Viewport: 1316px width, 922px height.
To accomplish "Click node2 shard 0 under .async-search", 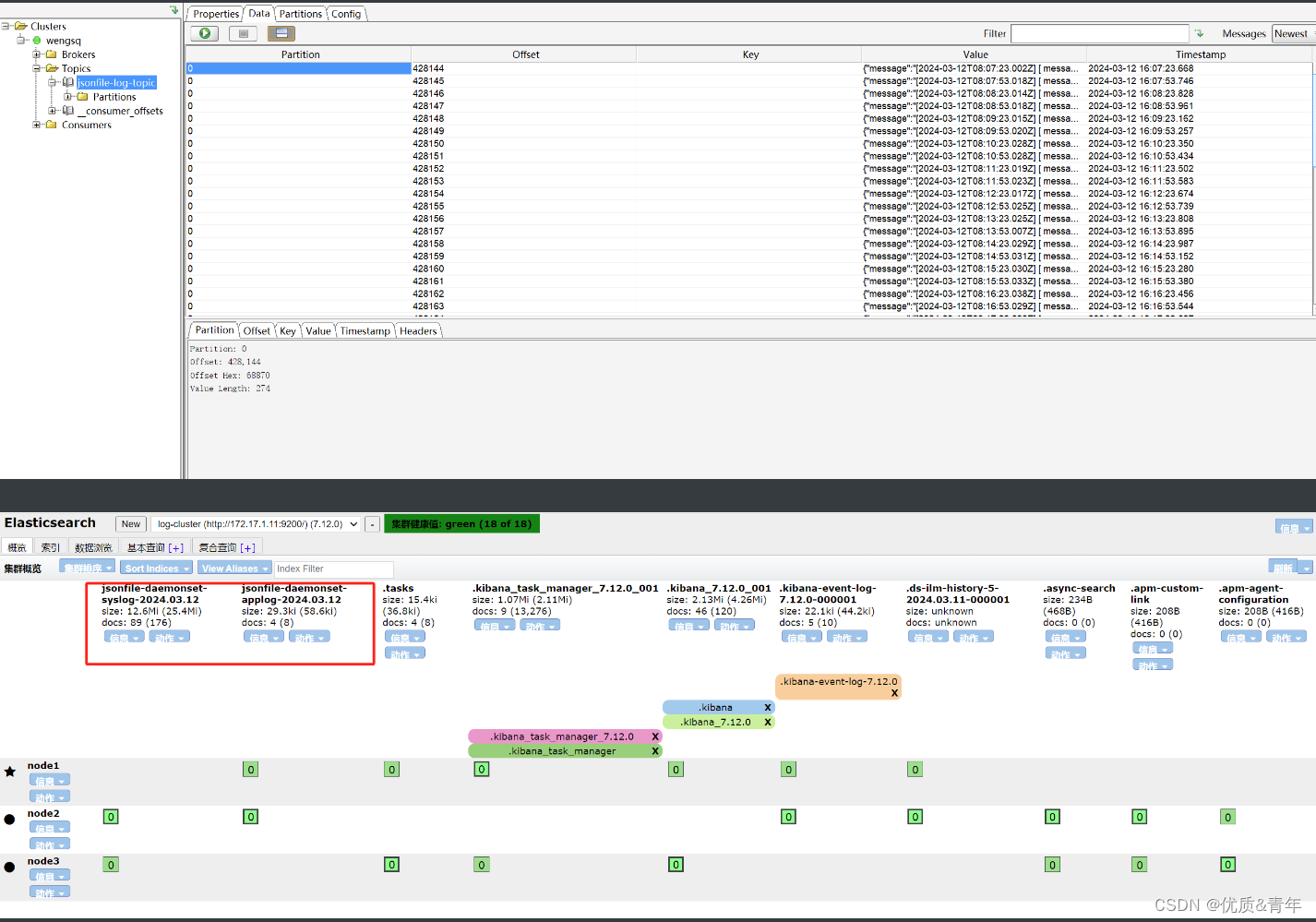I will tap(1052, 817).
